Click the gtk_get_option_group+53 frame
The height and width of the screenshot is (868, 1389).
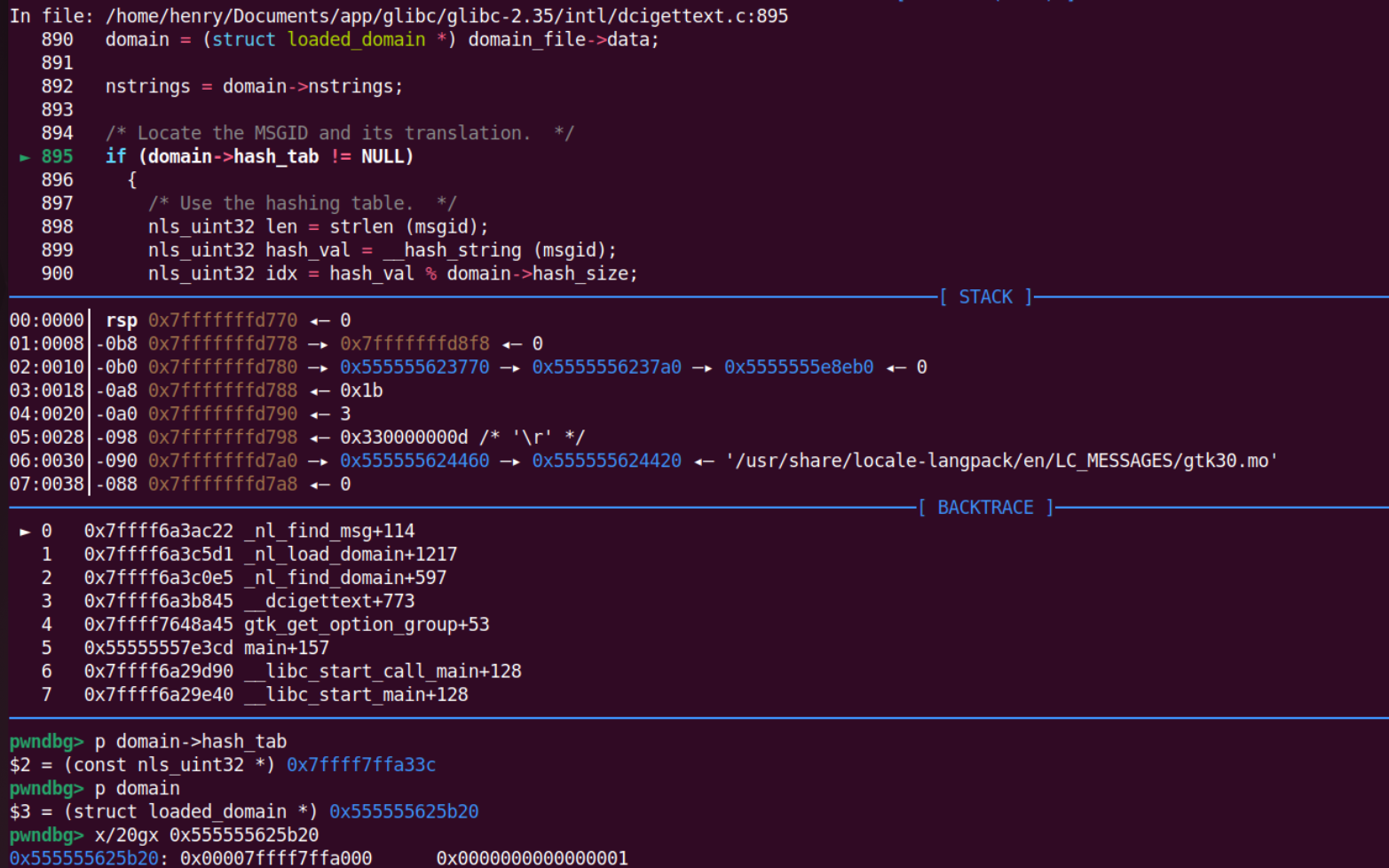367,625
